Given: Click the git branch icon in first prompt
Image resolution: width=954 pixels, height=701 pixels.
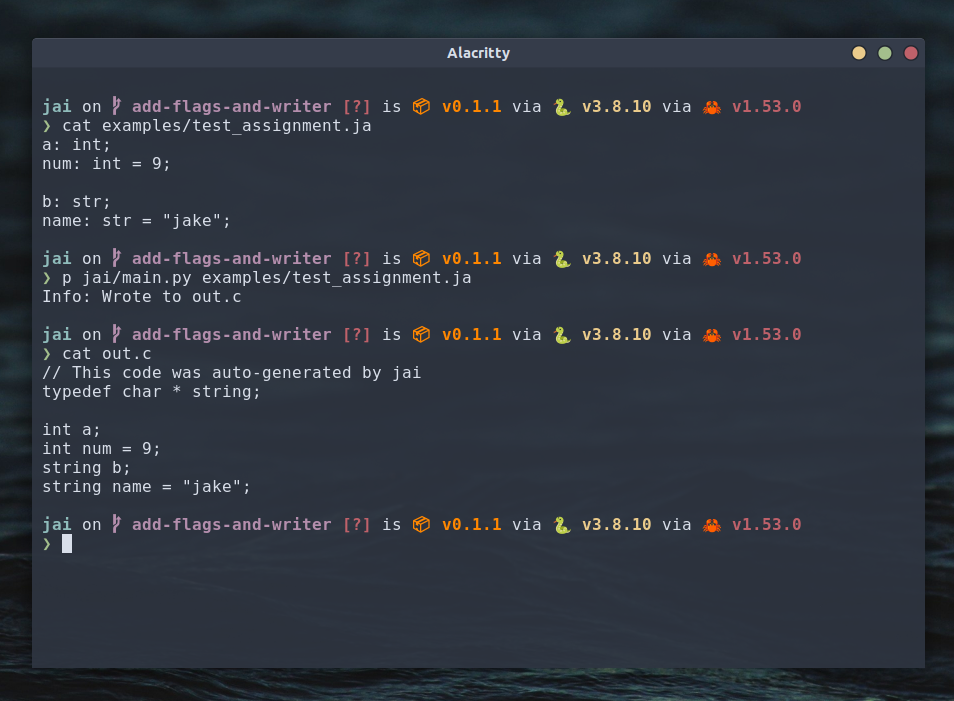Looking at the screenshot, I should point(116,106).
